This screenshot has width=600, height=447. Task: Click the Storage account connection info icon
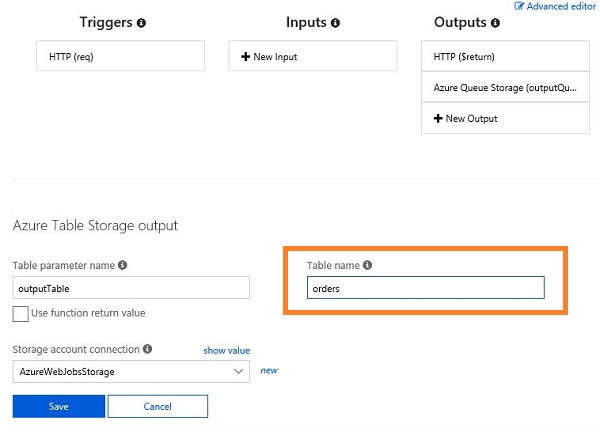[x=147, y=350]
